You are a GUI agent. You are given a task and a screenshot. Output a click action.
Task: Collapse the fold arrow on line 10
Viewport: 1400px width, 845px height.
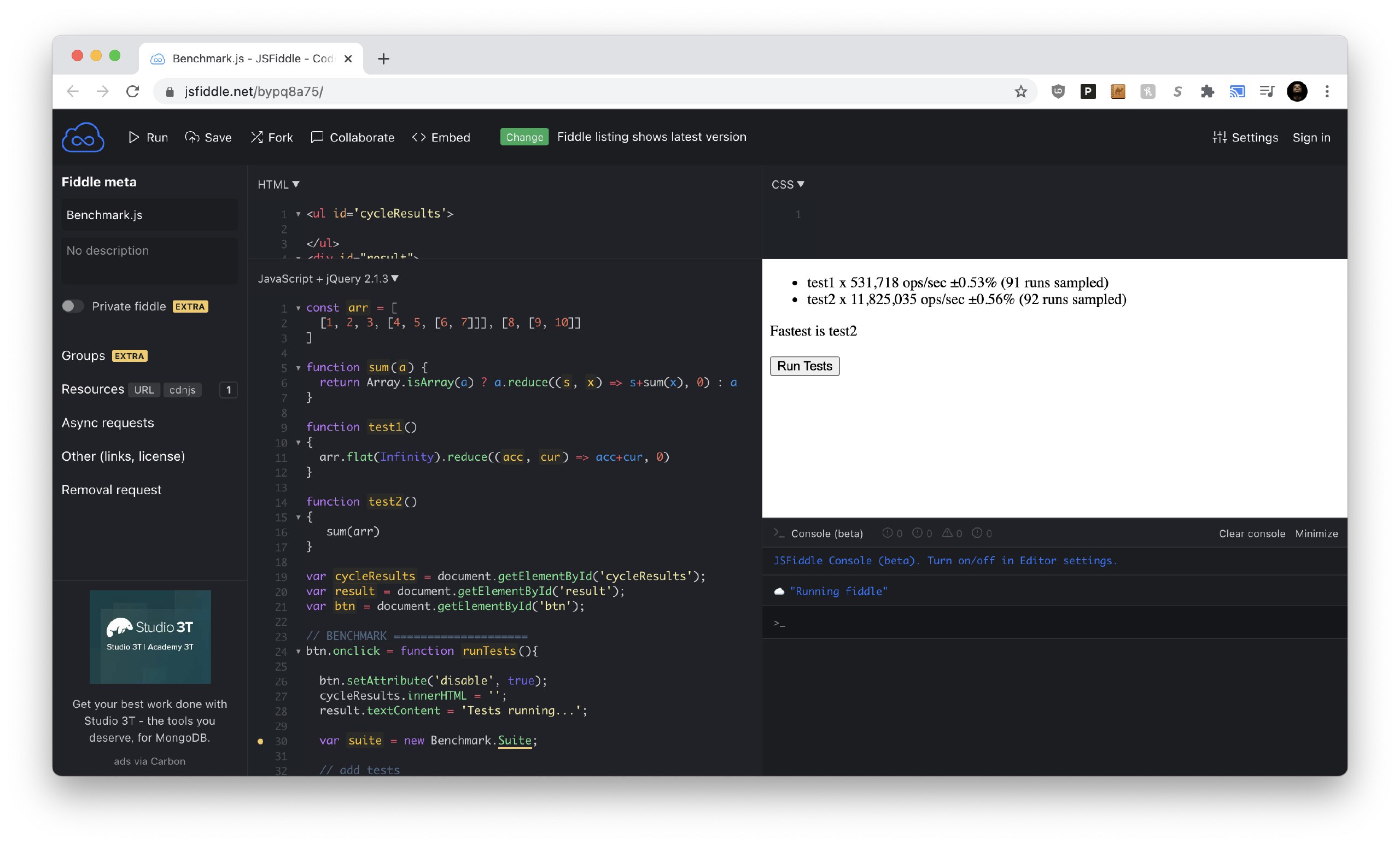pos(298,442)
